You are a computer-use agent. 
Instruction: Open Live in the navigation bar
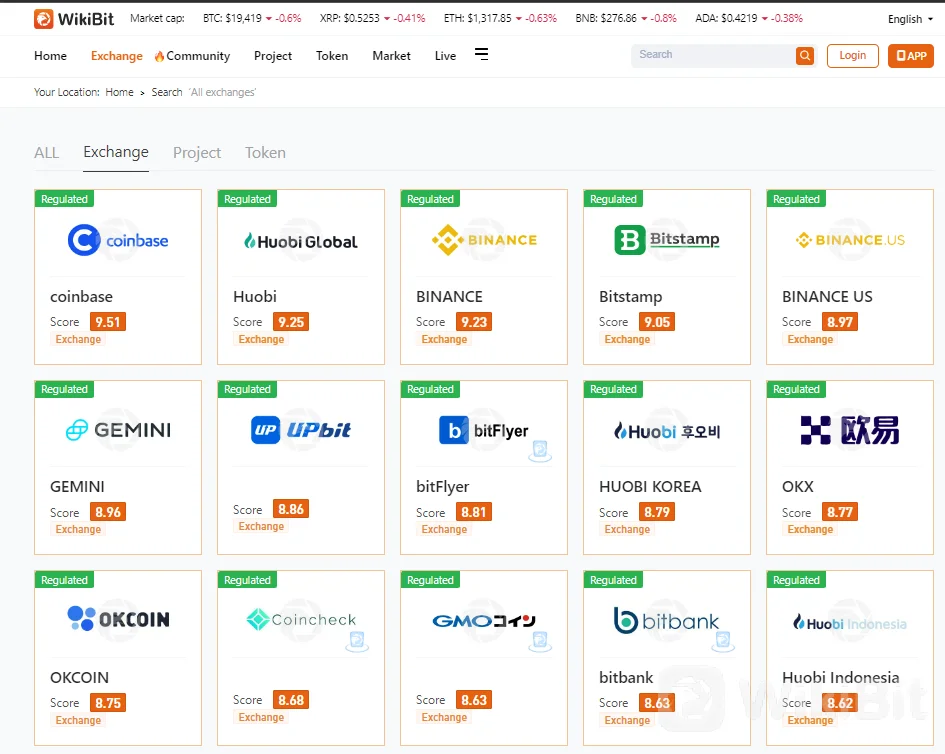coord(445,55)
